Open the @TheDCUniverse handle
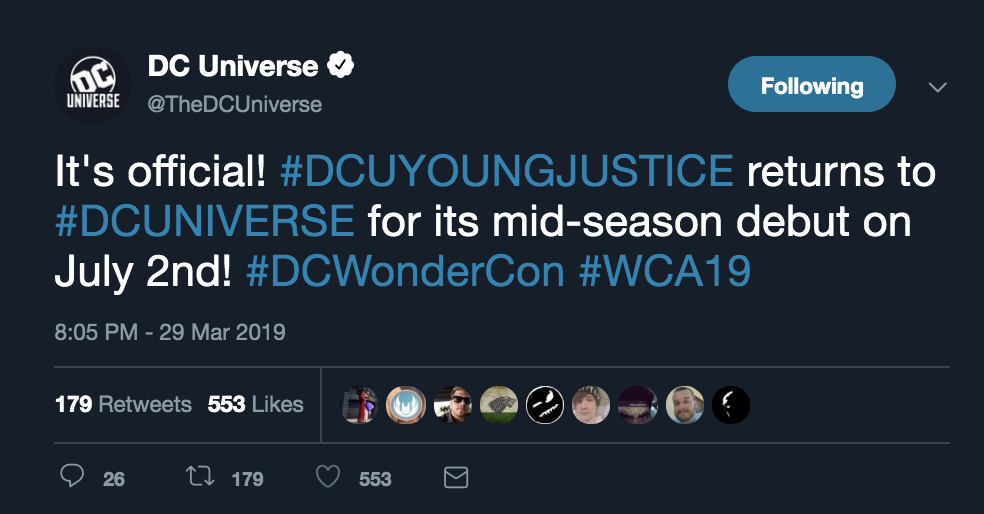This screenshot has width=984, height=514. (x=235, y=104)
